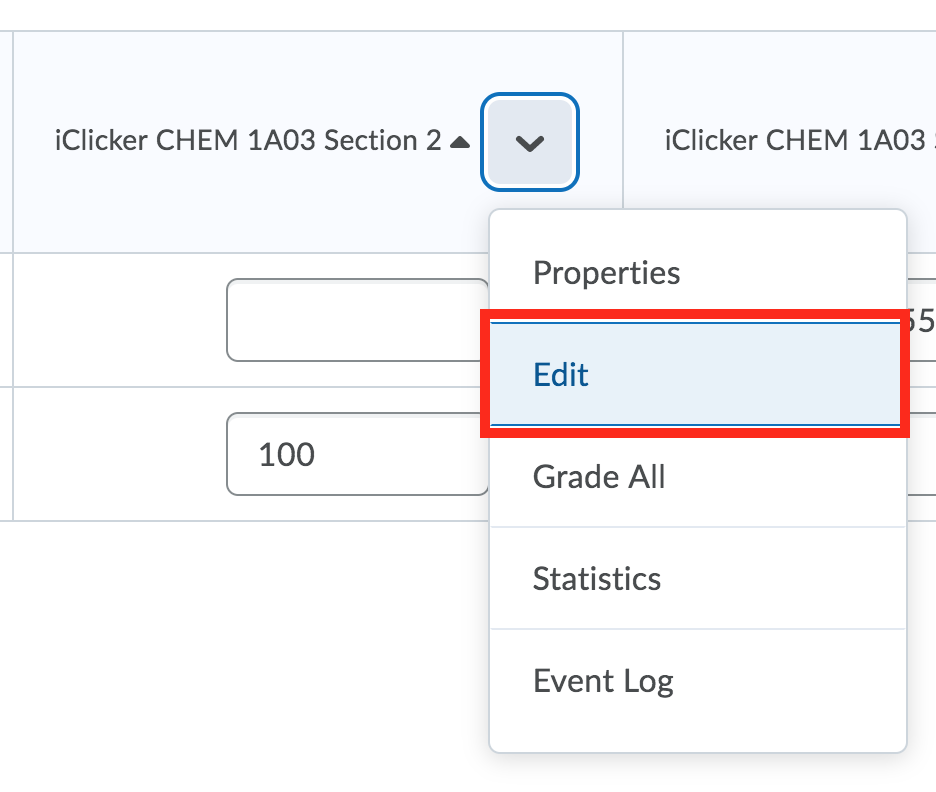This screenshot has width=936, height=792.
Task: Choose Grade All from the dropdown menu
Action: tap(599, 477)
